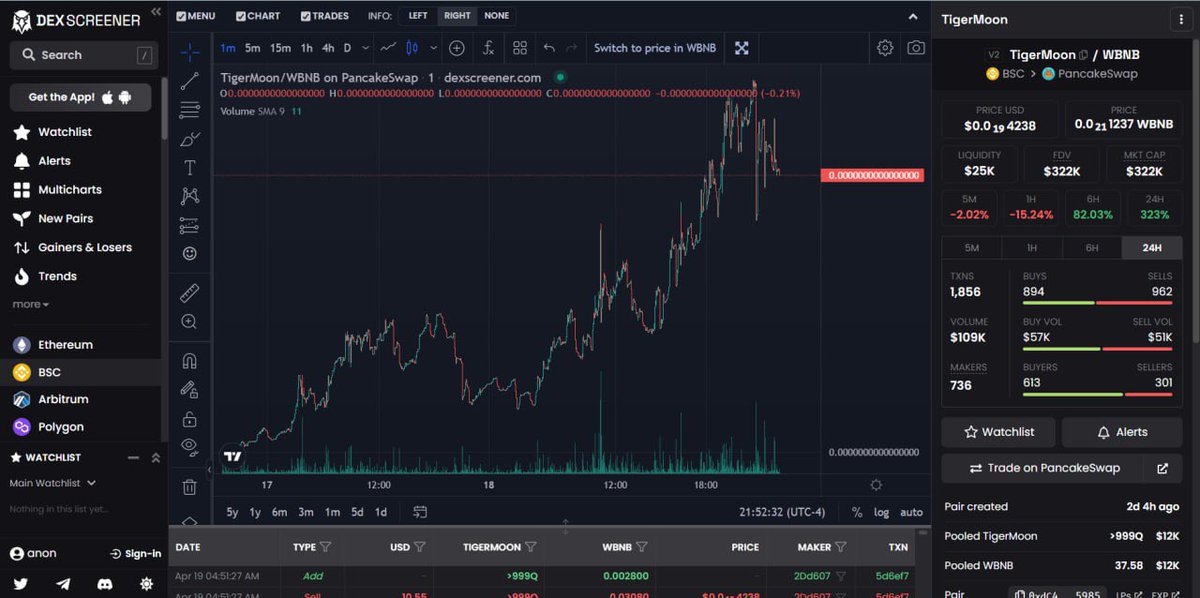
Task: Select the 1H stats tab
Action: [x=1032, y=248]
